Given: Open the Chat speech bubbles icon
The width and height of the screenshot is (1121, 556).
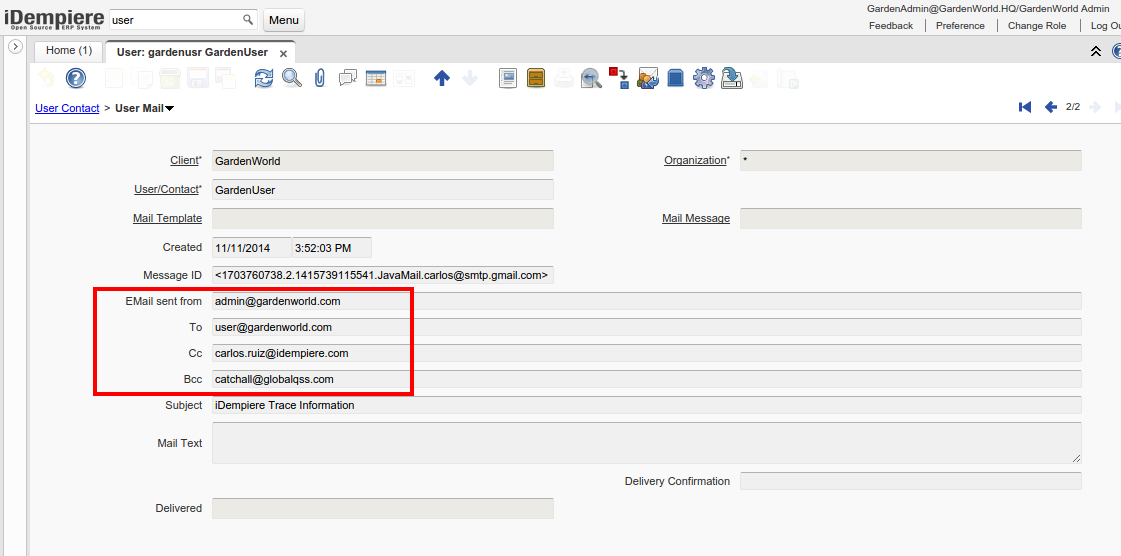Looking at the screenshot, I should point(348,78).
